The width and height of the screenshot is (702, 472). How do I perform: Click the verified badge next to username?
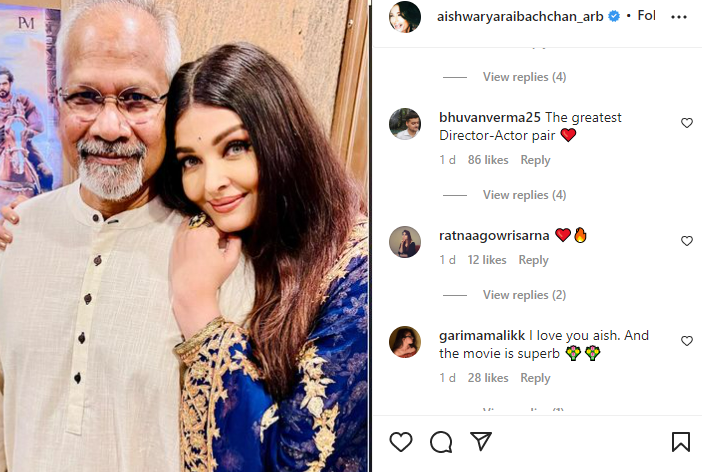(614, 16)
